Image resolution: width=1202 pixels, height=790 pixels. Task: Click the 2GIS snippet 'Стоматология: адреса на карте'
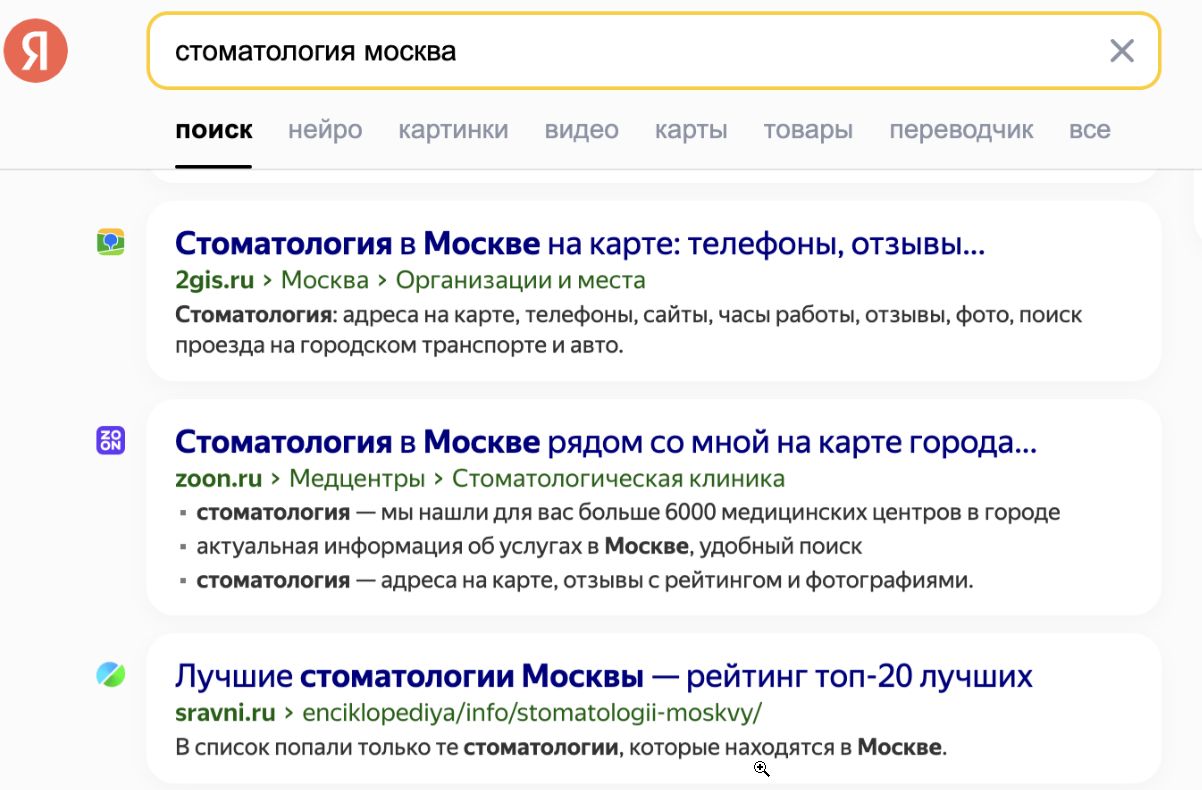tap(628, 331)
